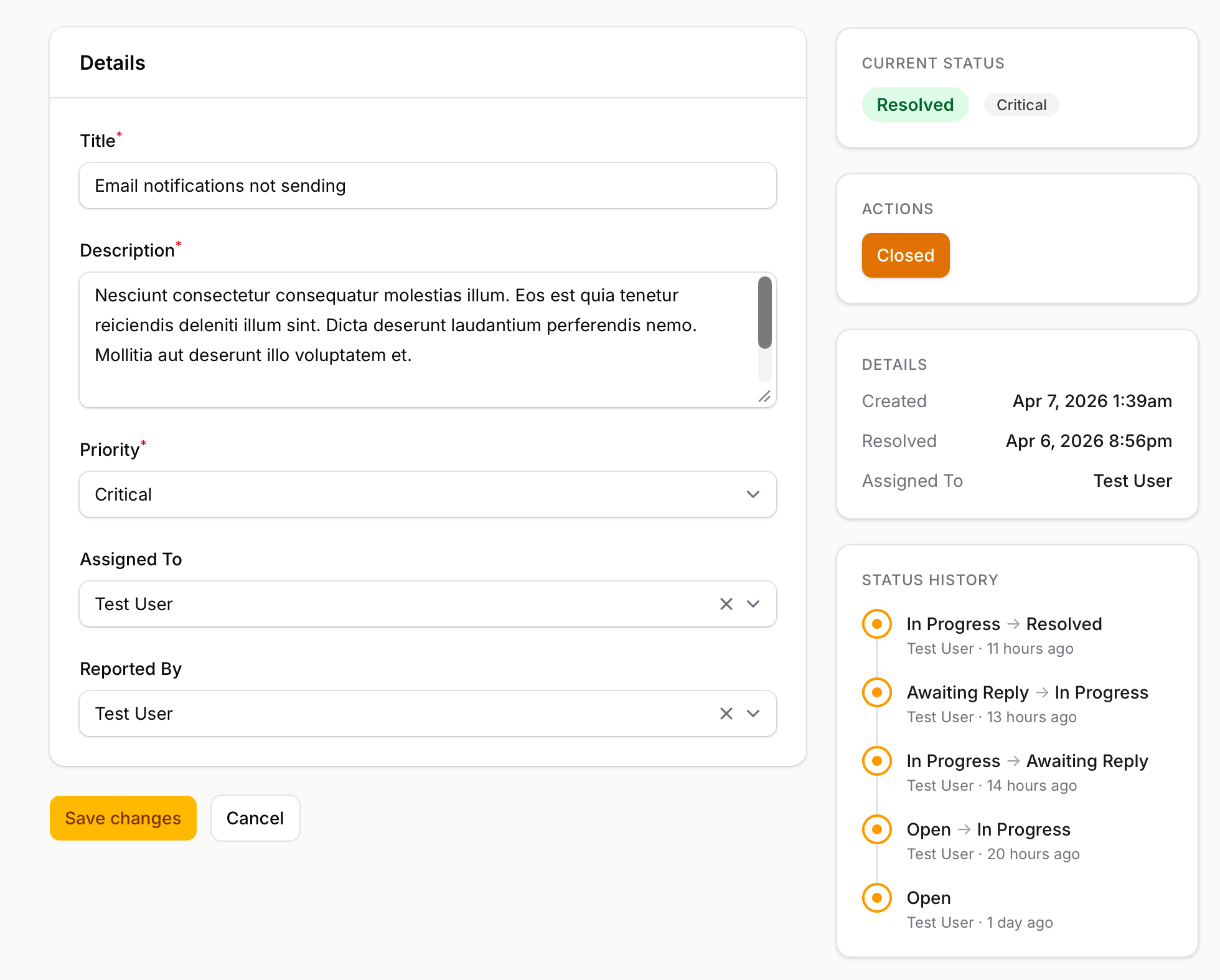Click the green Resolved status badge
Image resolution: width=1220 pixels, height=980 pixels.
tap(915, 105)
